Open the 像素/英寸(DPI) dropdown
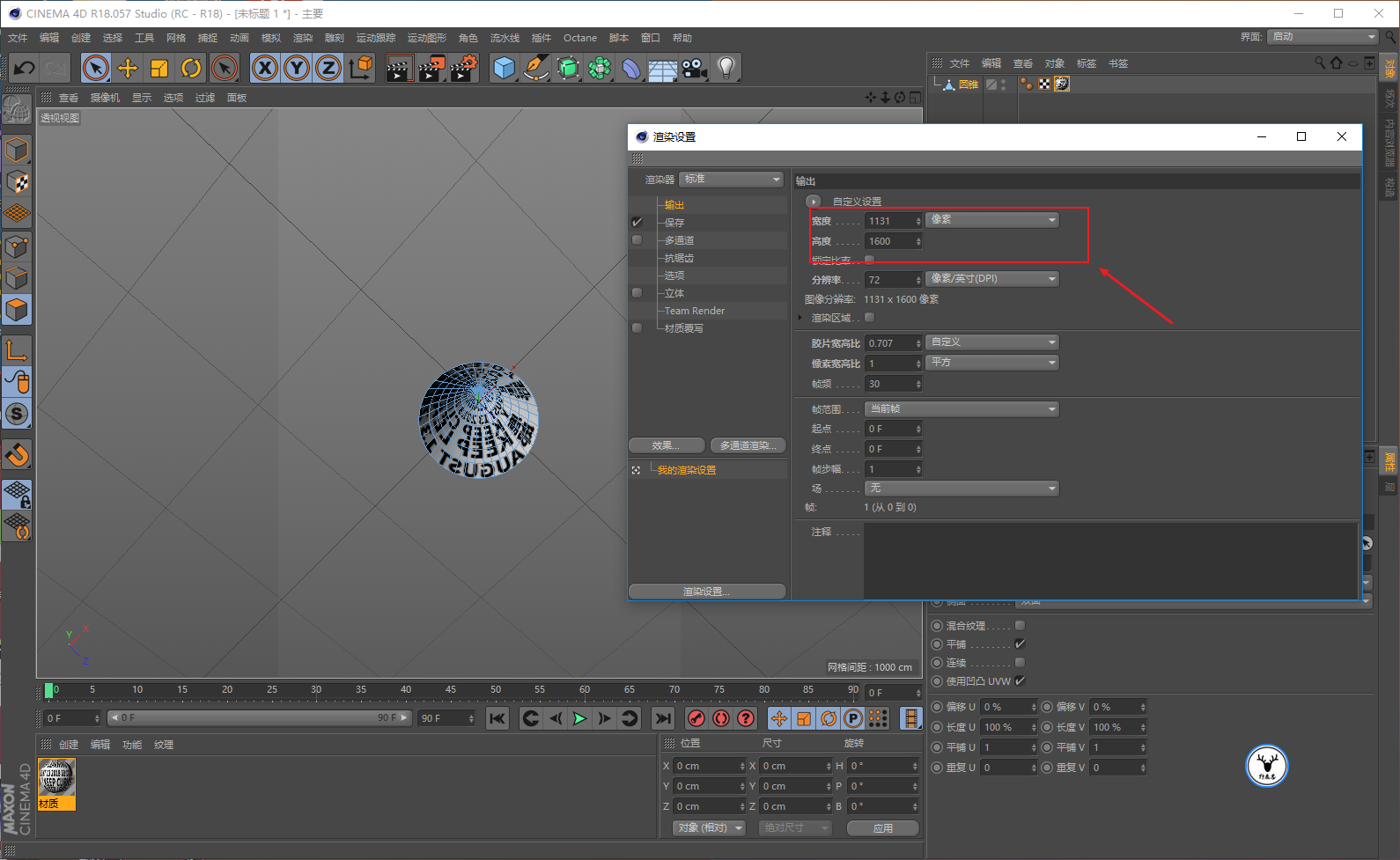1400x860 pixels. pyautogui.click(x=992, y=279)
